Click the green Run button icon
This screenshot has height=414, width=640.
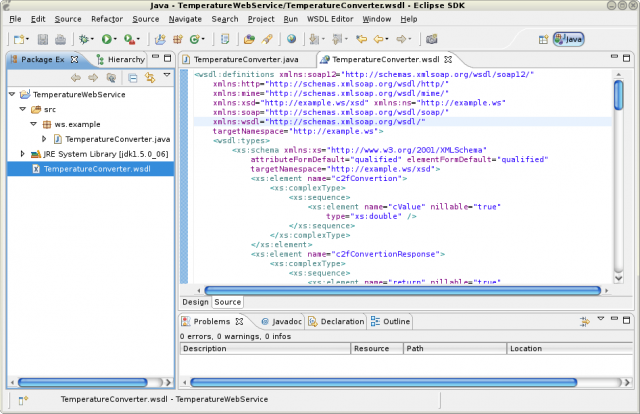pyautogui.click(x=107, y=39)
